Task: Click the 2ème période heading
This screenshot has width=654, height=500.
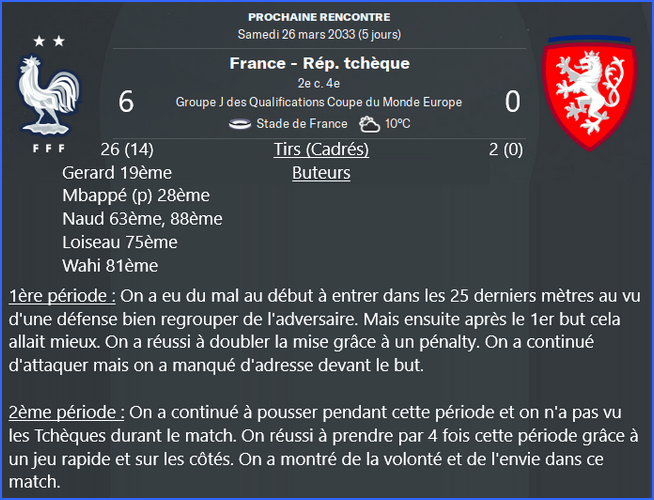Action: click(67, 412)
